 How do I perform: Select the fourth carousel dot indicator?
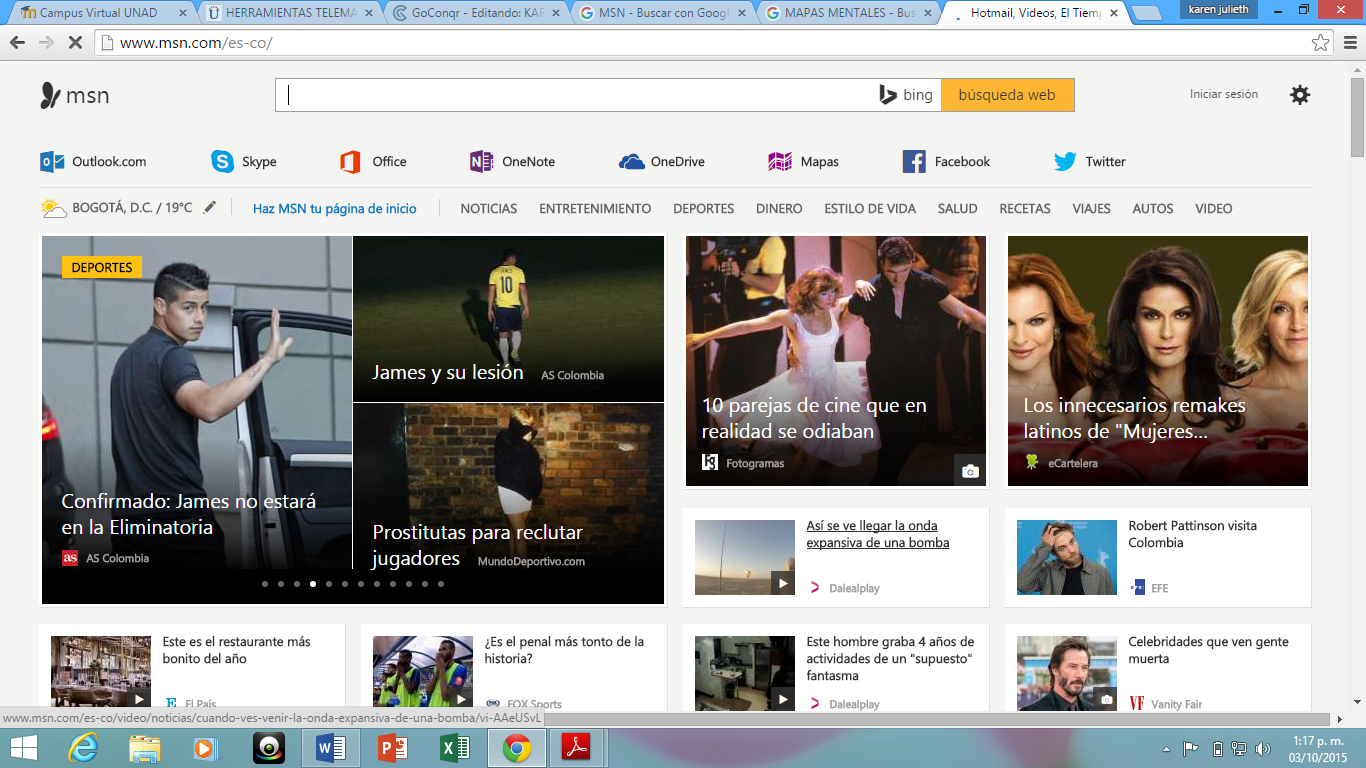[x=313, y=584]
